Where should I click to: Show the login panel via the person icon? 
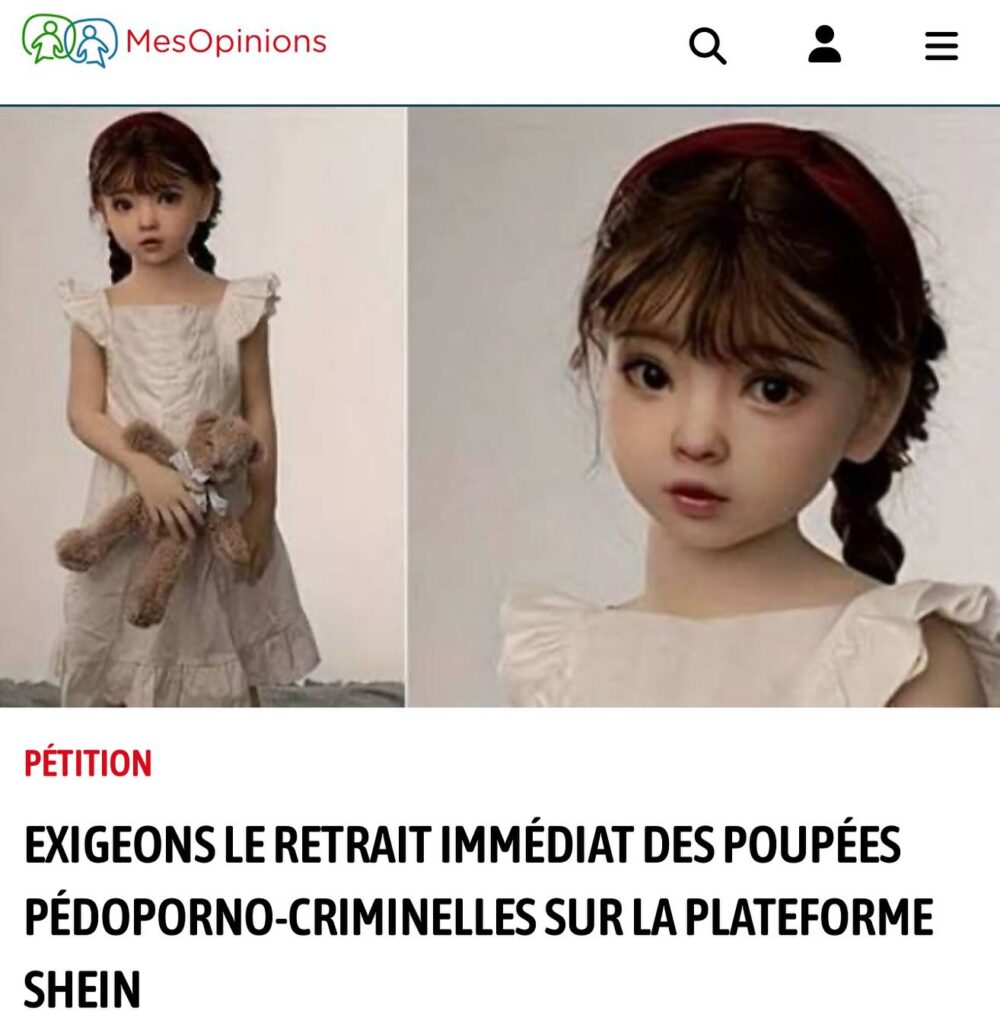824,44
